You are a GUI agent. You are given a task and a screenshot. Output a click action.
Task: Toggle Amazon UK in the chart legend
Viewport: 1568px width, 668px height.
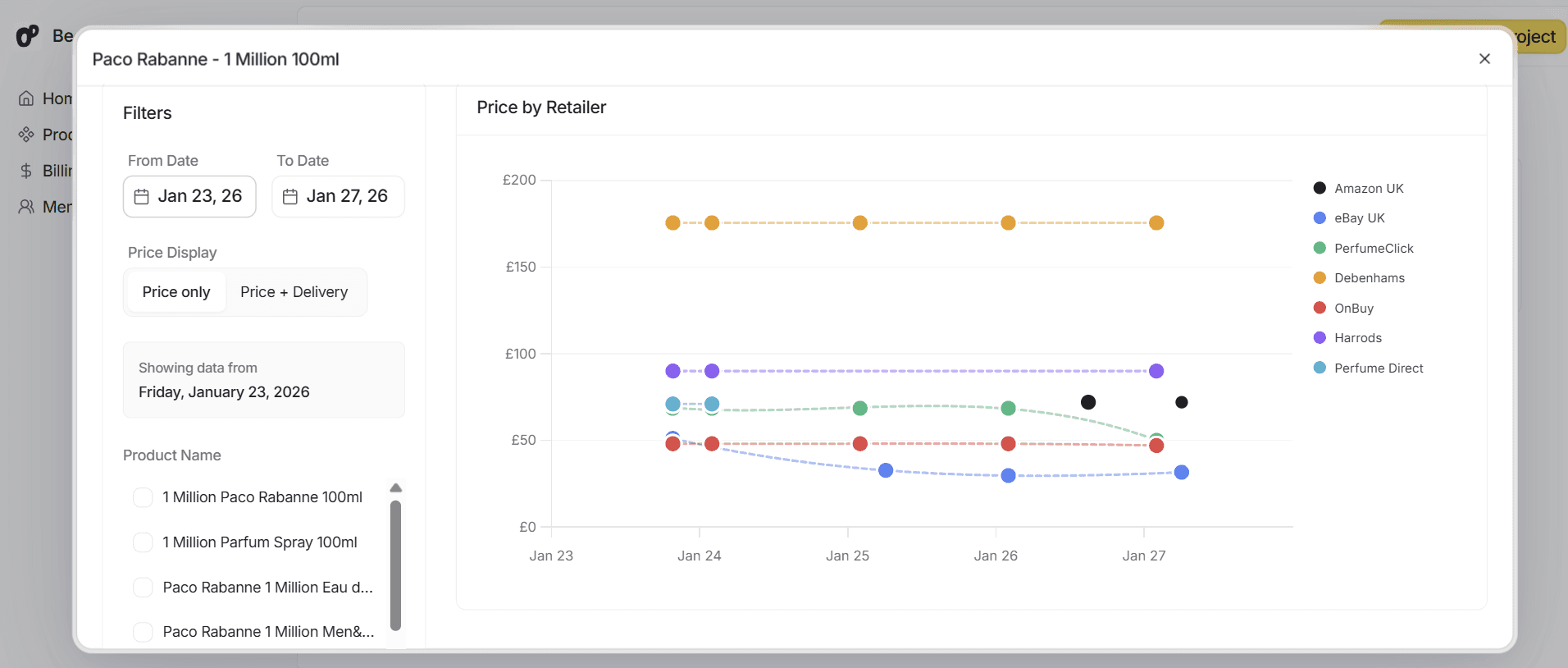[x=1359, y=189]
